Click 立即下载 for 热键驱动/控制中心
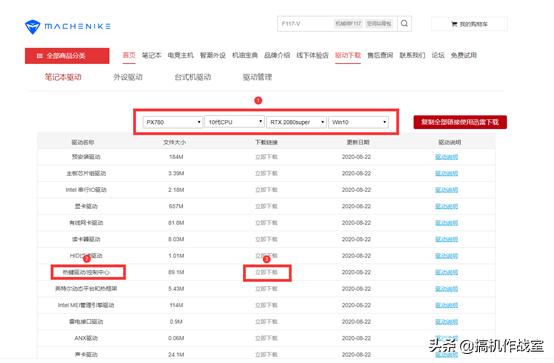Image resolution: width=554 pixels, height=363 pixels. [266, 273]
